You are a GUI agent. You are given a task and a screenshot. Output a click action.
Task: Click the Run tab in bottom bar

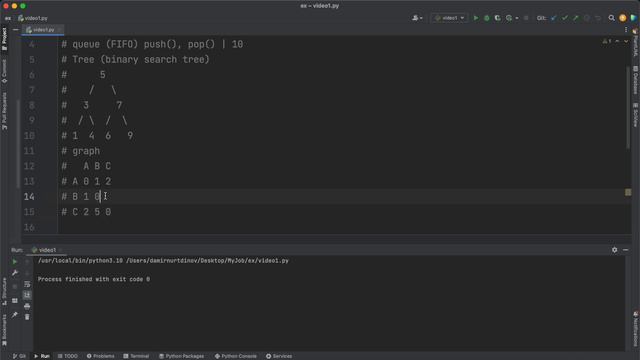coord(42,356)
